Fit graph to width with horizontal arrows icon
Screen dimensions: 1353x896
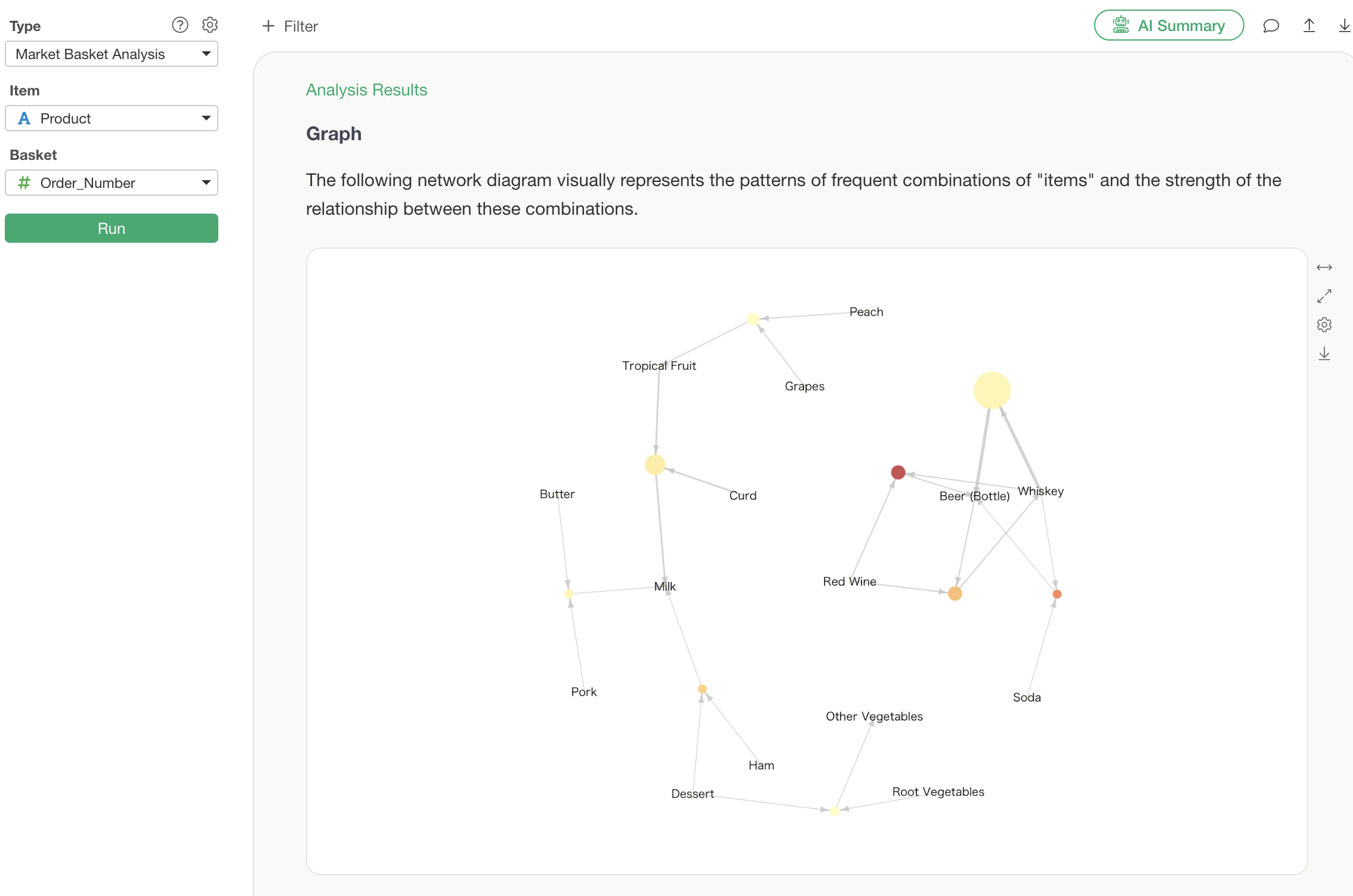pyautogui.click(x=1324, y=267)
